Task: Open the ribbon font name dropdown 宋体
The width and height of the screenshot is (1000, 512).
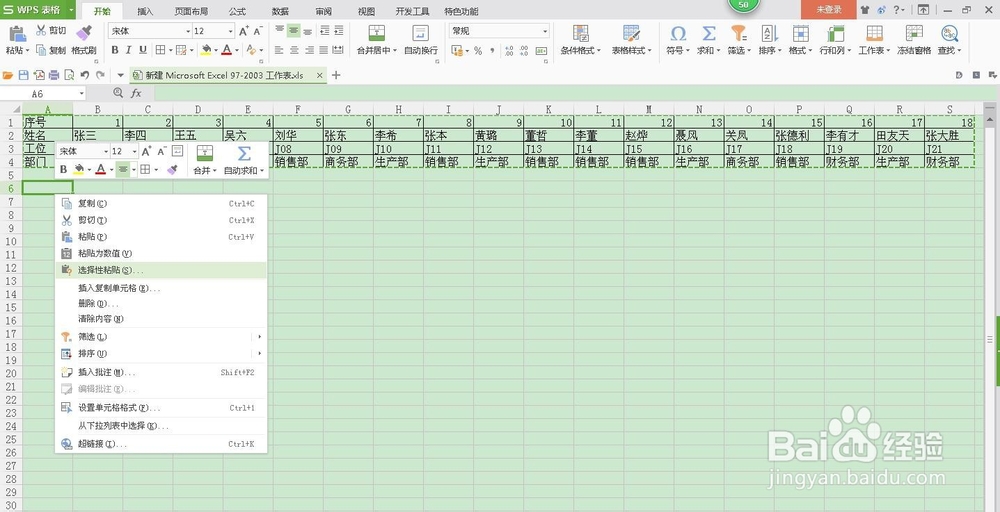Action: 188,31
